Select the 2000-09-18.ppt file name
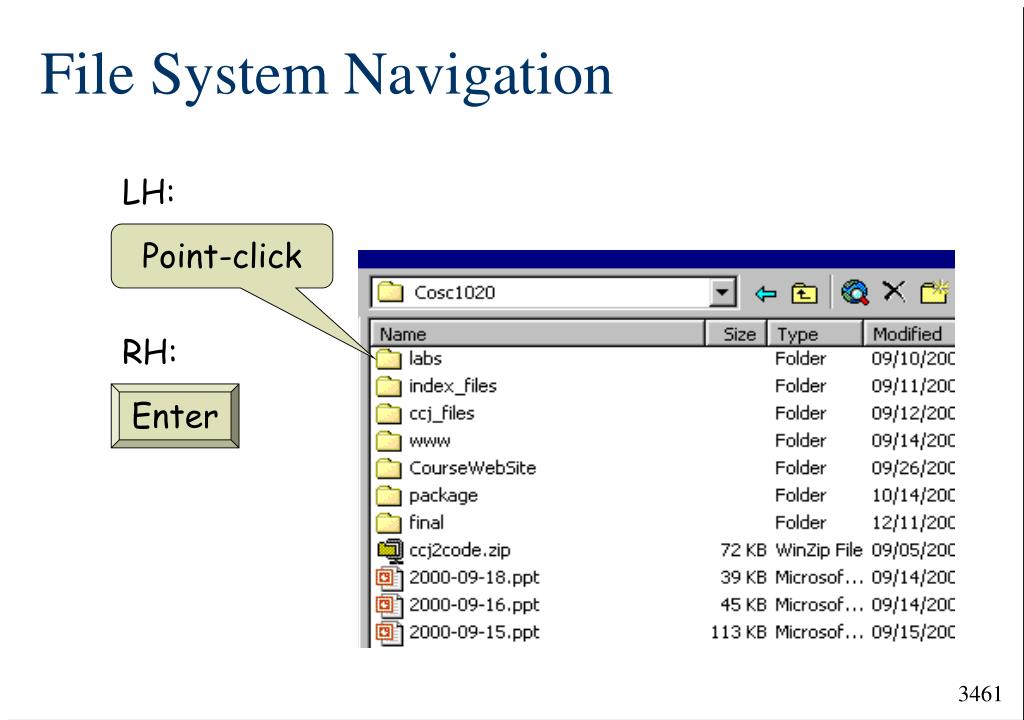This screenshot has height=720, width=1024. coord(474,578)
